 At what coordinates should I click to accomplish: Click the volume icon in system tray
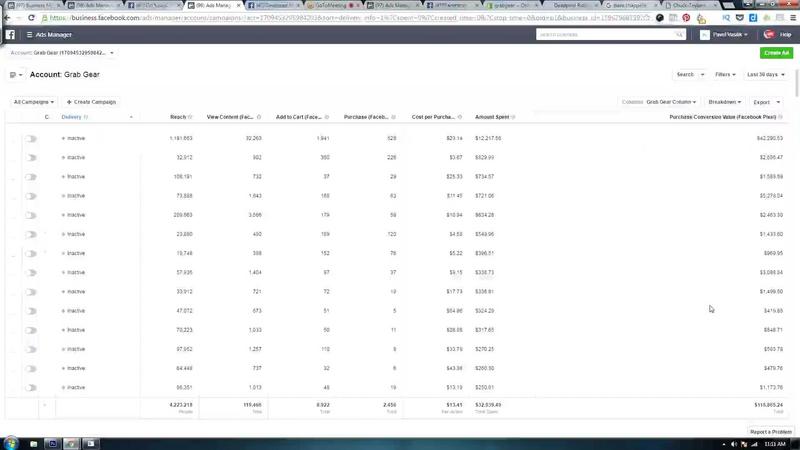(734, 444)
